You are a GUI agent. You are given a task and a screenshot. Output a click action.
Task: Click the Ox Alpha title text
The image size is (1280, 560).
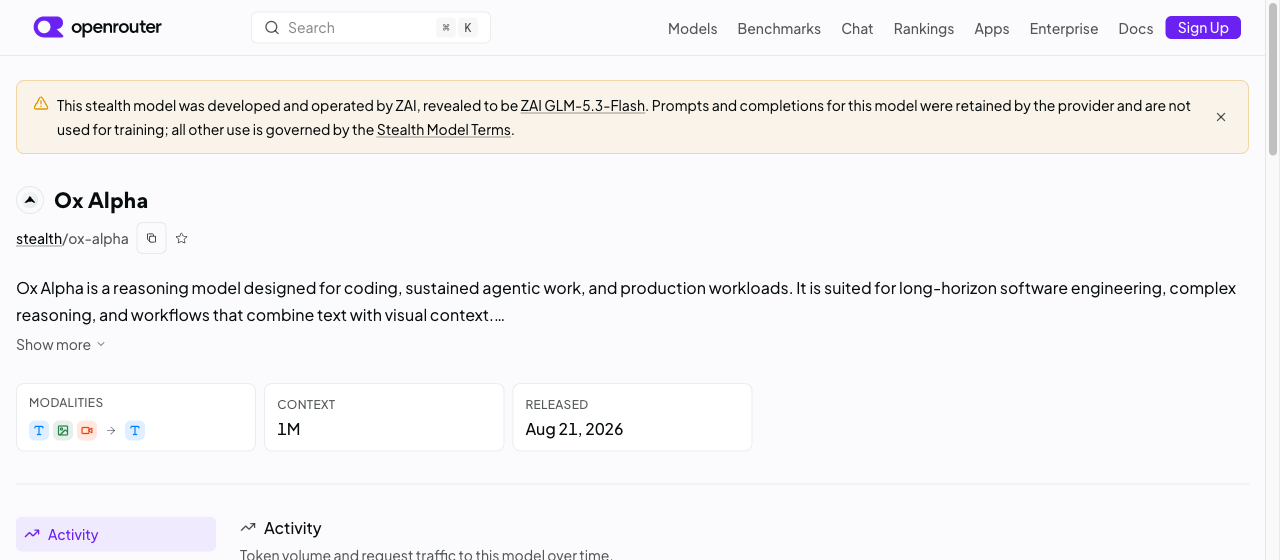101,200
